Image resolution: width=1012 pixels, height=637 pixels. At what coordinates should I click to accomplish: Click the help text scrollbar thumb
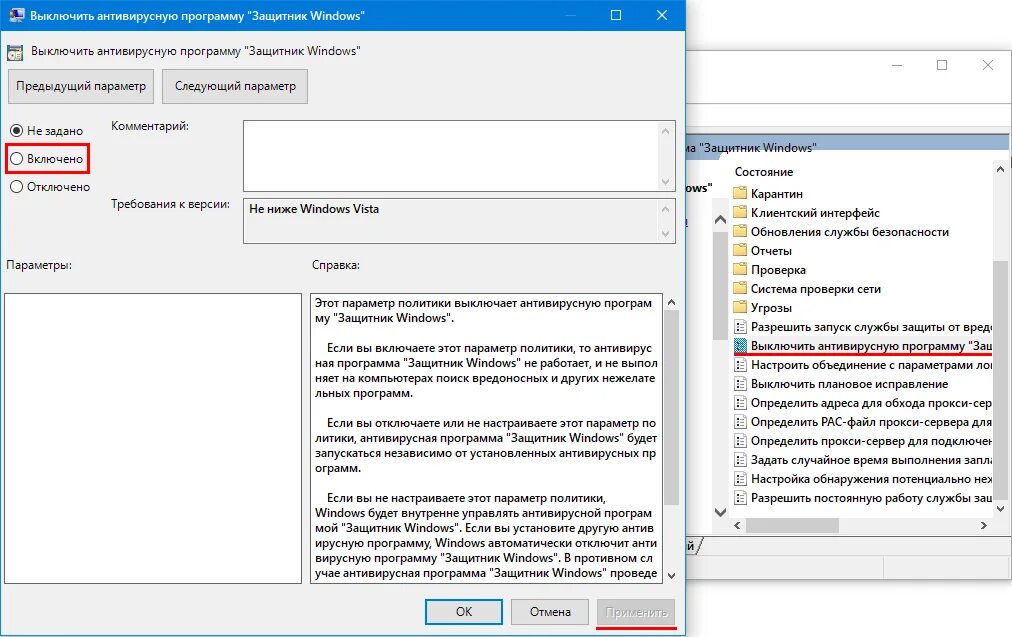[671, 408]
